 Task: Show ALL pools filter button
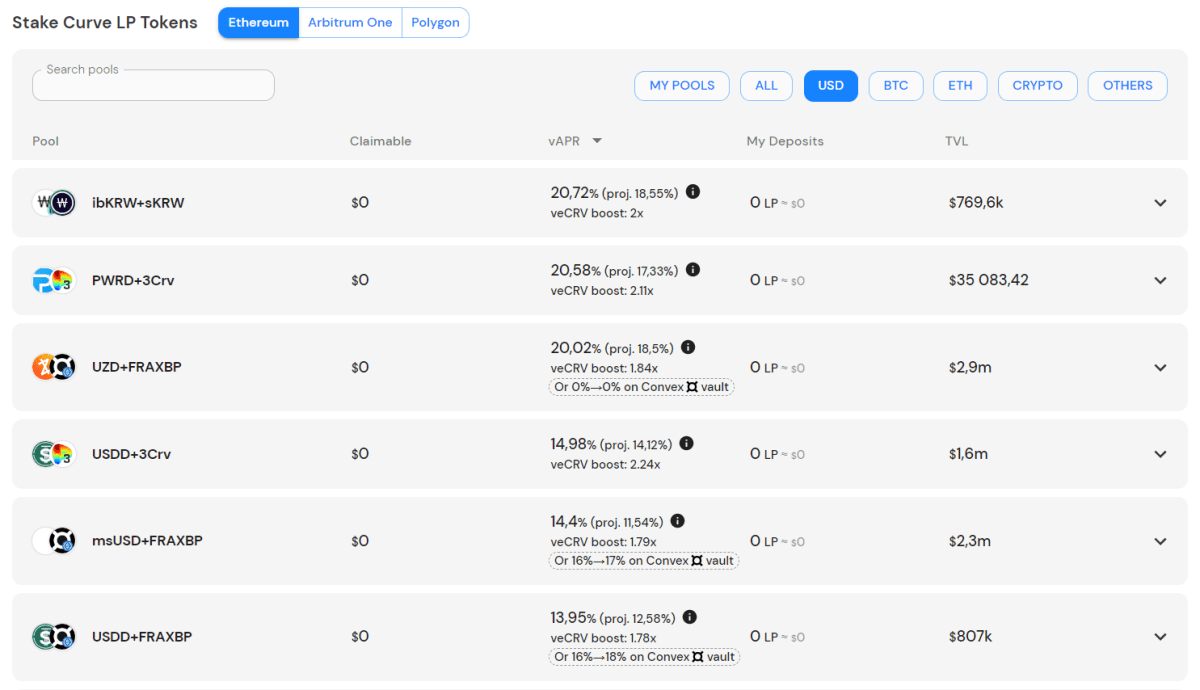pyautogui.click(x=766, y=86)
